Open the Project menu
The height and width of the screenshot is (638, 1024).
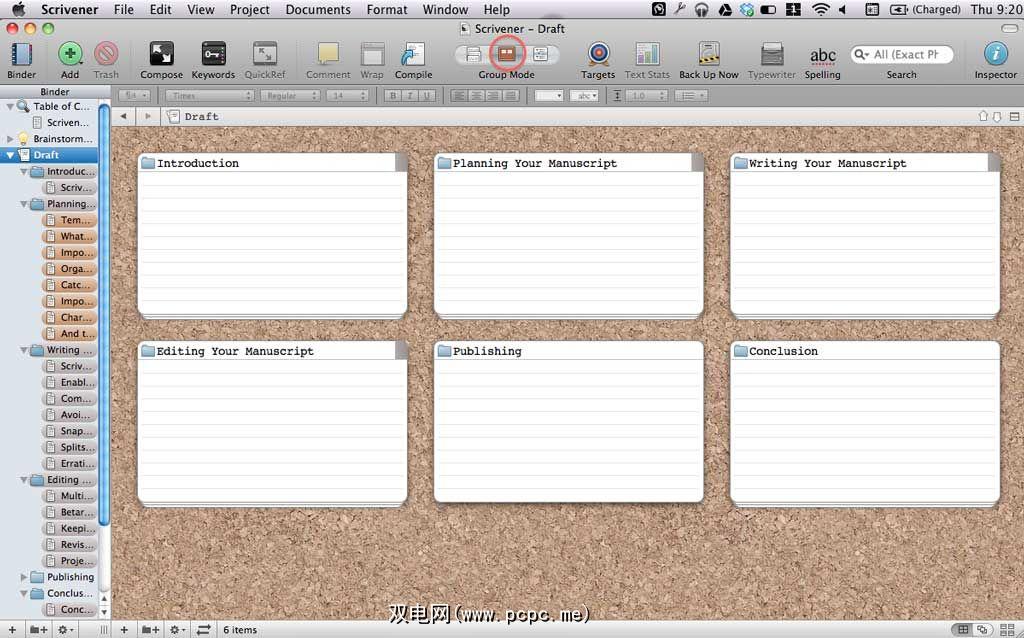point(249,9)
